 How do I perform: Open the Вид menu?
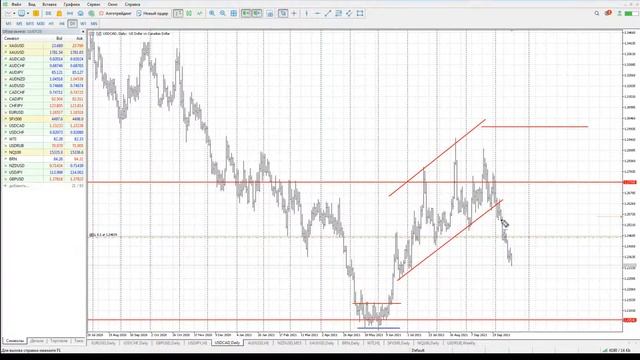point(31,4)
